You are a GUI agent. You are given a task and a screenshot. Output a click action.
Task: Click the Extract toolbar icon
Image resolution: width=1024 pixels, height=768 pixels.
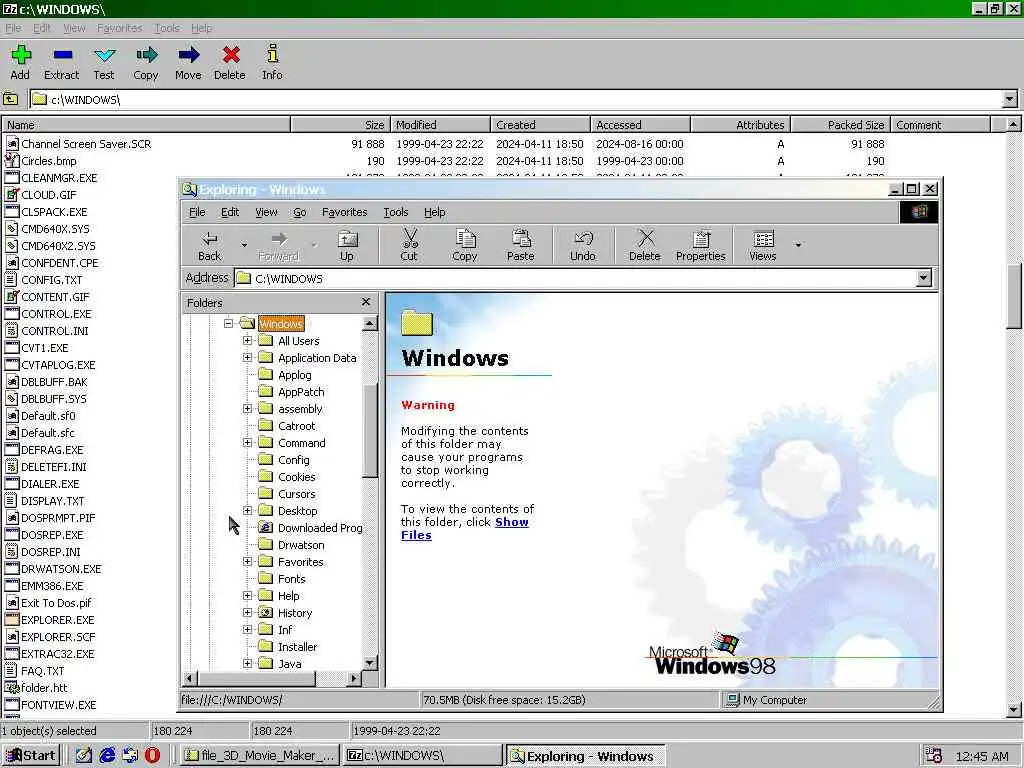pyautogui.click(x=62, y=62)
